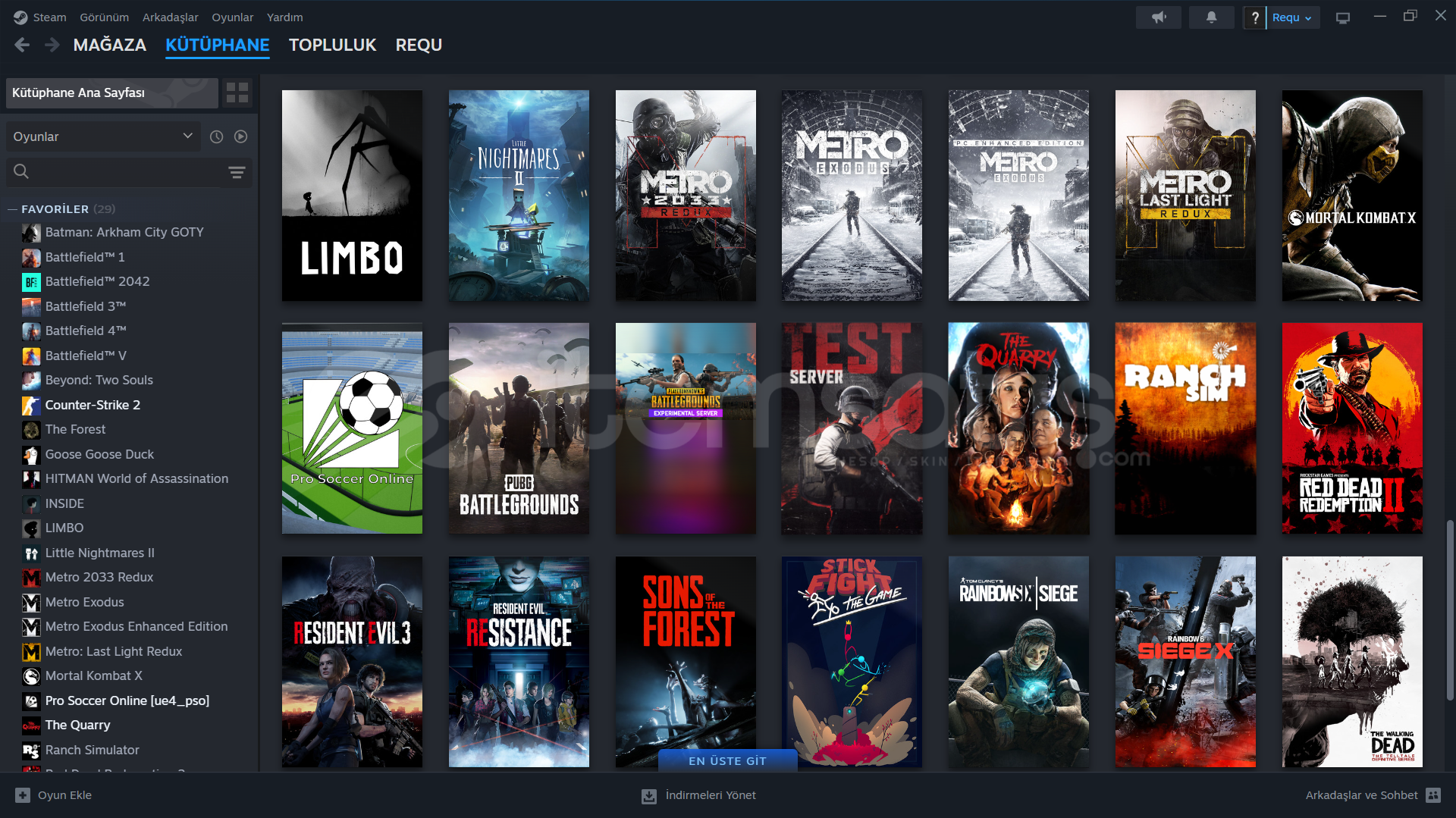Open friends list icon at bottom right
This screenshot has height=818, width=1456.
coord(1433,795)
